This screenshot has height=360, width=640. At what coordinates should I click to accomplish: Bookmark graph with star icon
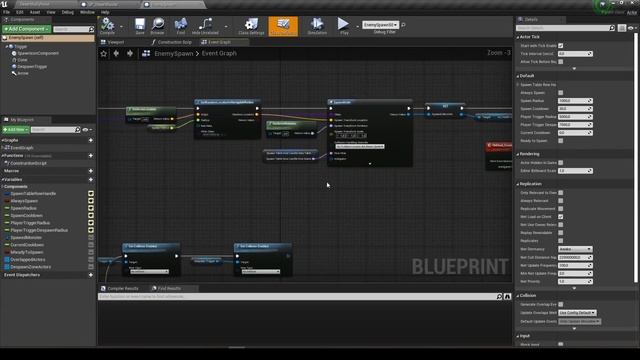point(104,53)
